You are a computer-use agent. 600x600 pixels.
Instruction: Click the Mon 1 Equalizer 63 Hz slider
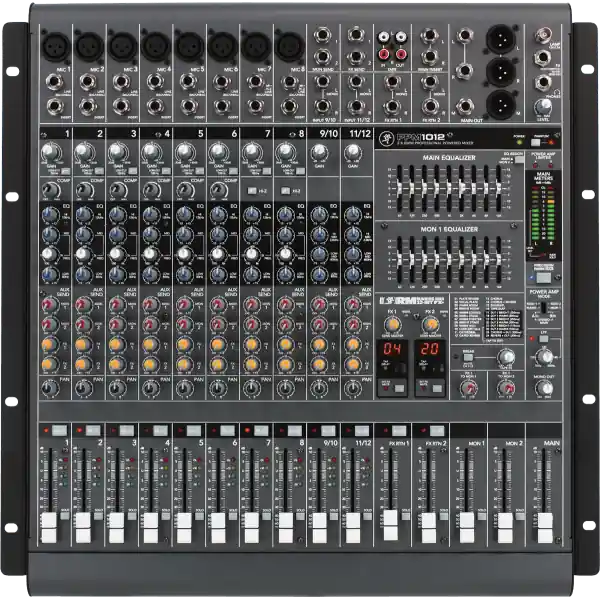[x=400, y=259]
